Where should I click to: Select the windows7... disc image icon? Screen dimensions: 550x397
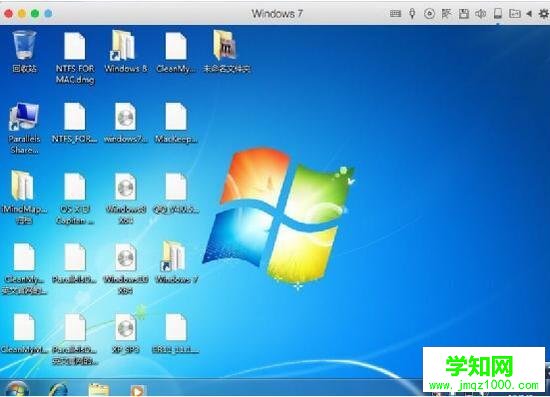(126, 122)
